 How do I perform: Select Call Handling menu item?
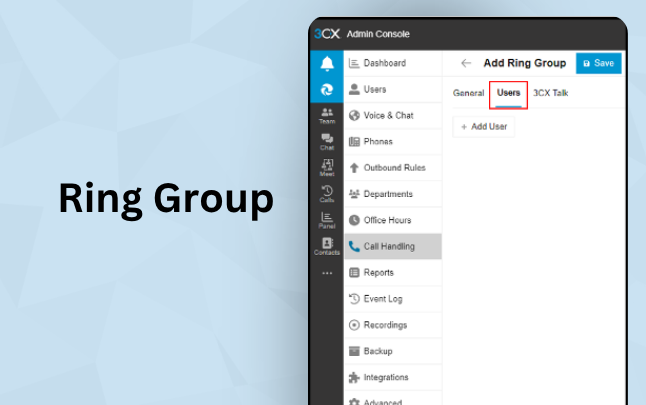(393, 246)
